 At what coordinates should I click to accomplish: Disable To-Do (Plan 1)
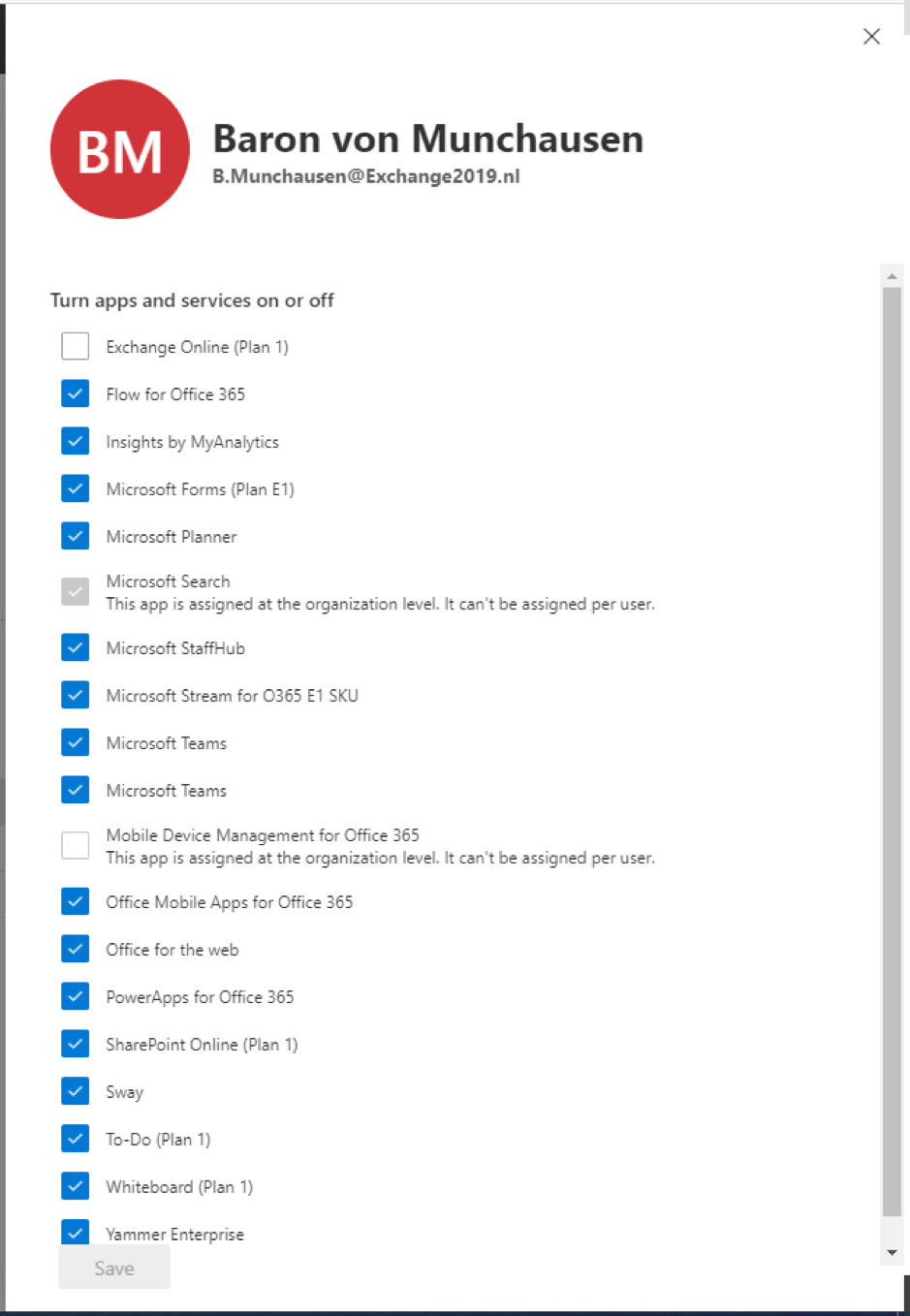coord(75,1138)
